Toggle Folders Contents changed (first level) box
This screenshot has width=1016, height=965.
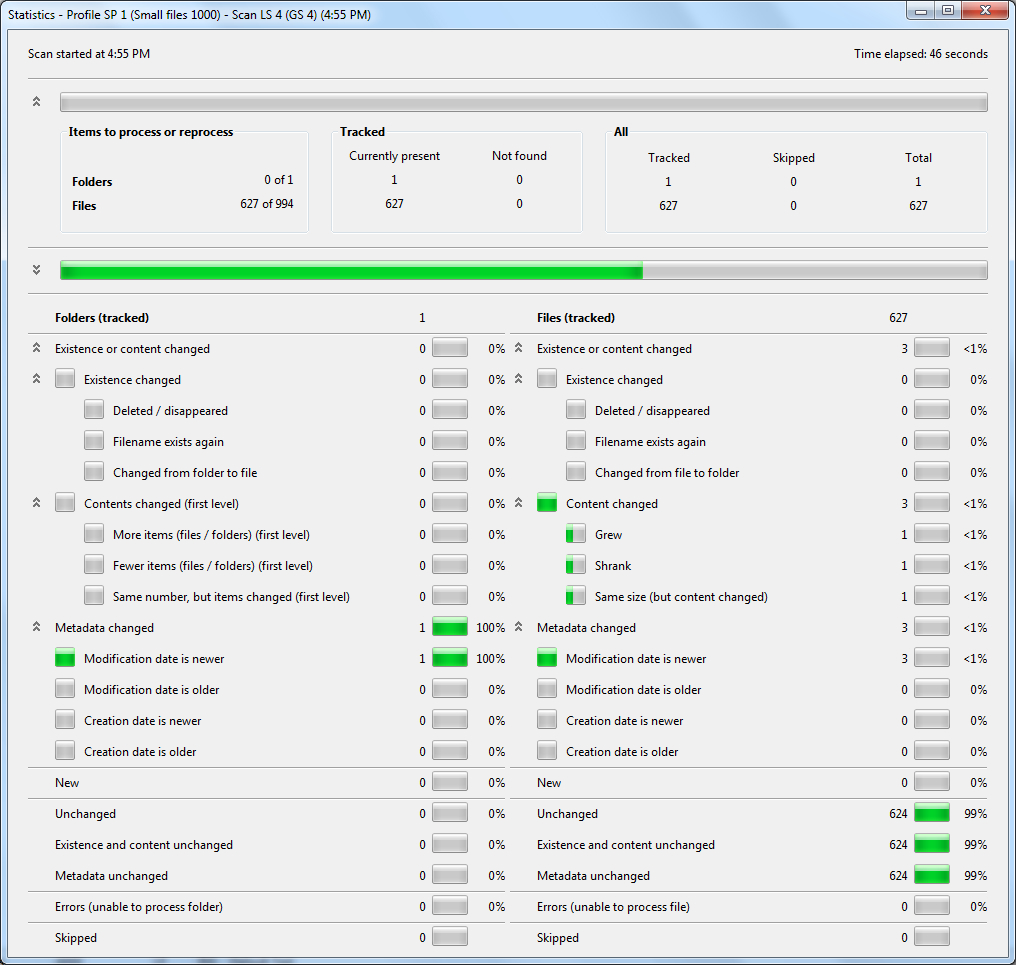click(65, 504)
